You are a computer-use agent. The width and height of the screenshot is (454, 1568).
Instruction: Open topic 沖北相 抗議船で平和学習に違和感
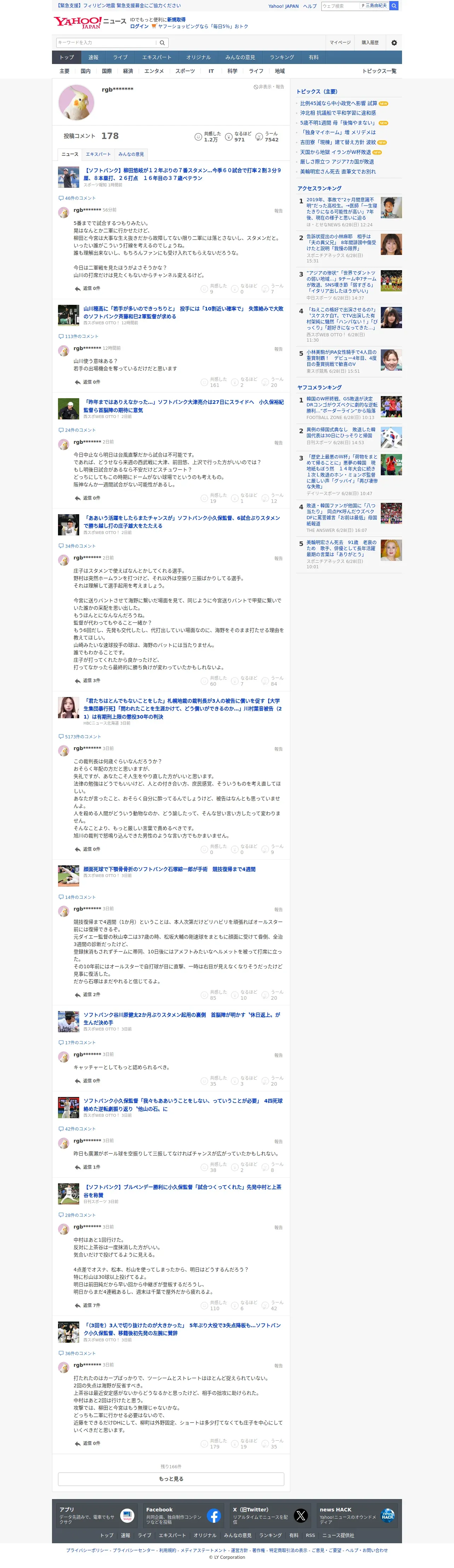pos(338,113)
